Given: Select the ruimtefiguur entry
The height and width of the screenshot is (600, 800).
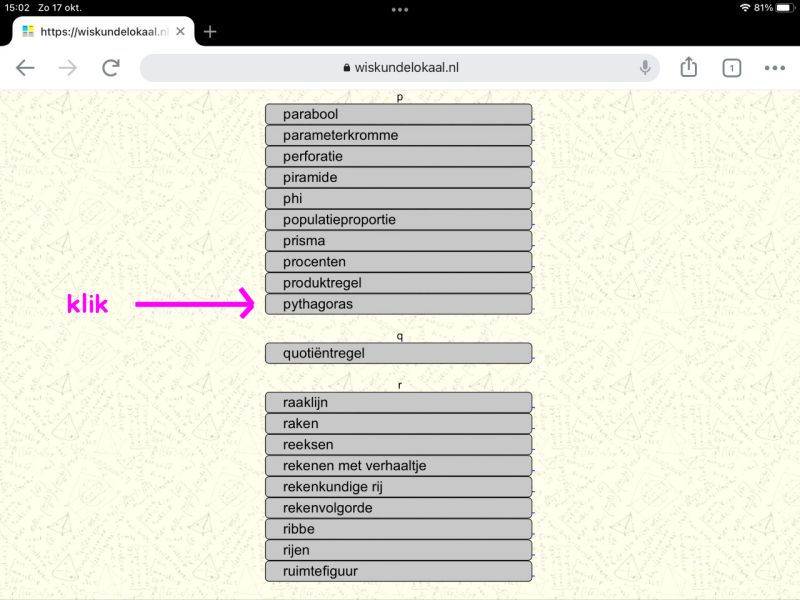Looking at the screenshot, I should tap(398, 571).
